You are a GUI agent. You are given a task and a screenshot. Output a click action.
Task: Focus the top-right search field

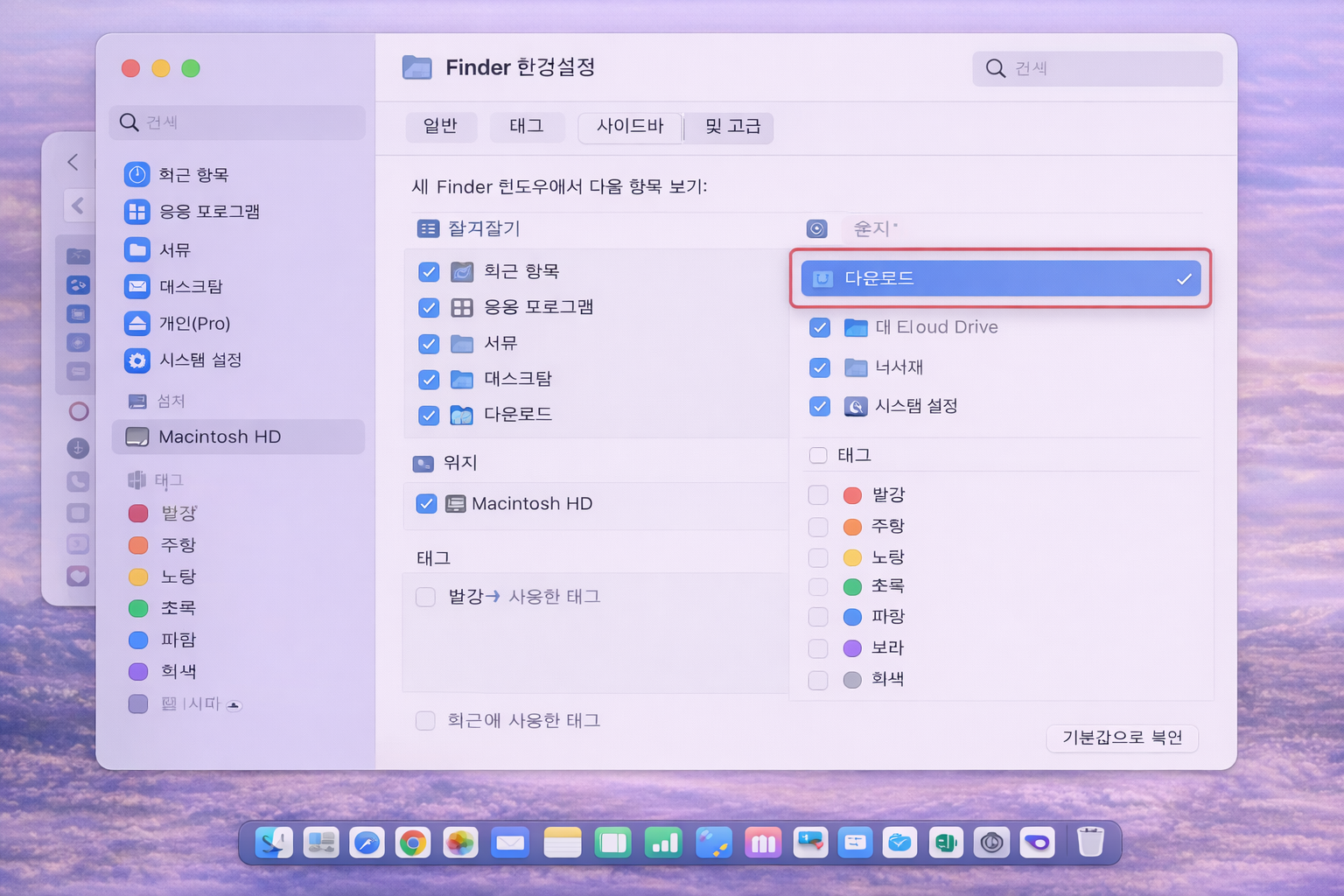point(1097,68)
